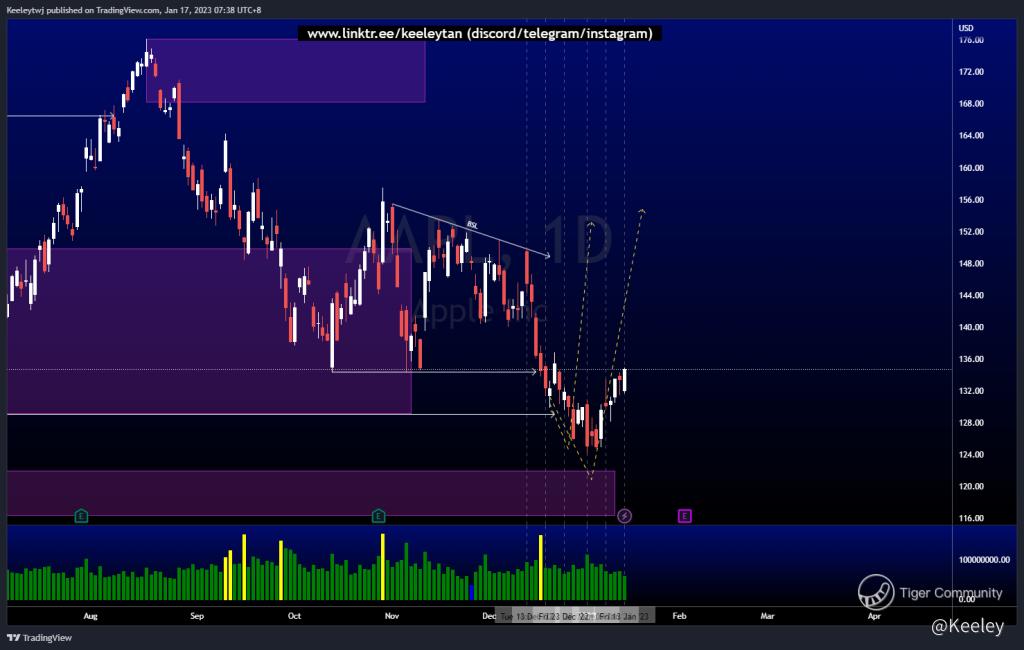Click the USD currency label on price axis

point(966,28)
